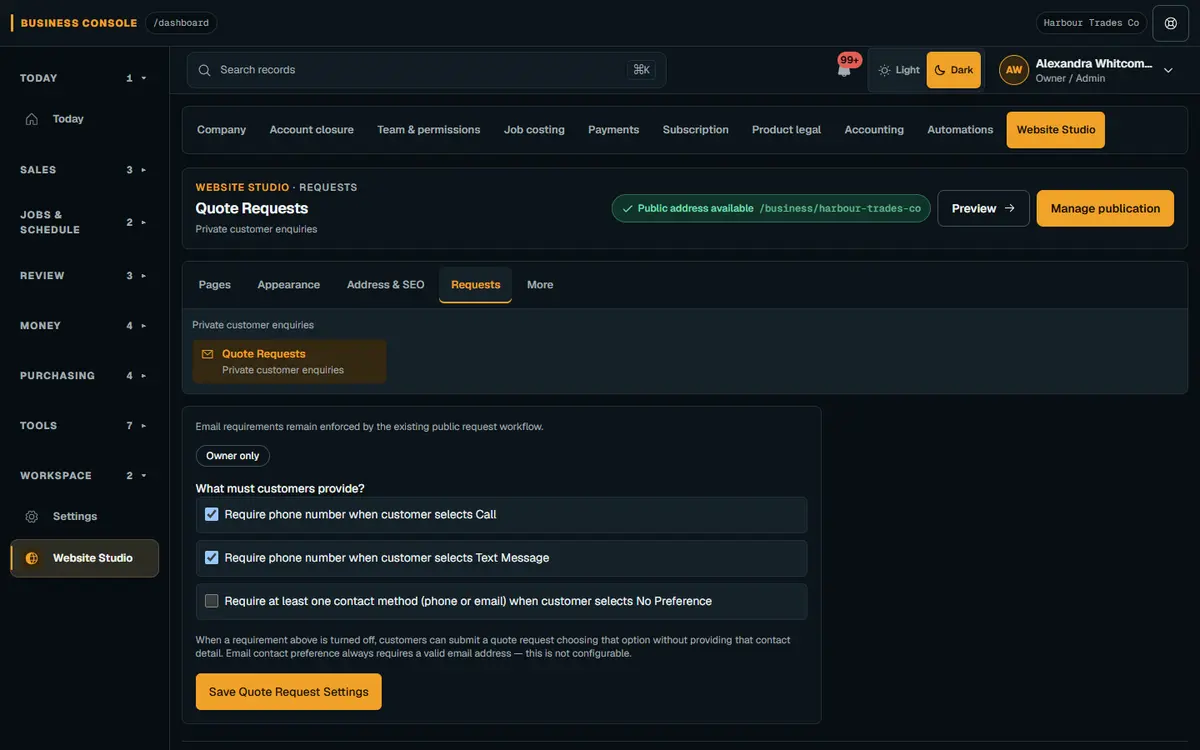Click the Website Studio globe icon in sidebar
Viewport: 1200px width, 750px height.
[x=32, y=558]
